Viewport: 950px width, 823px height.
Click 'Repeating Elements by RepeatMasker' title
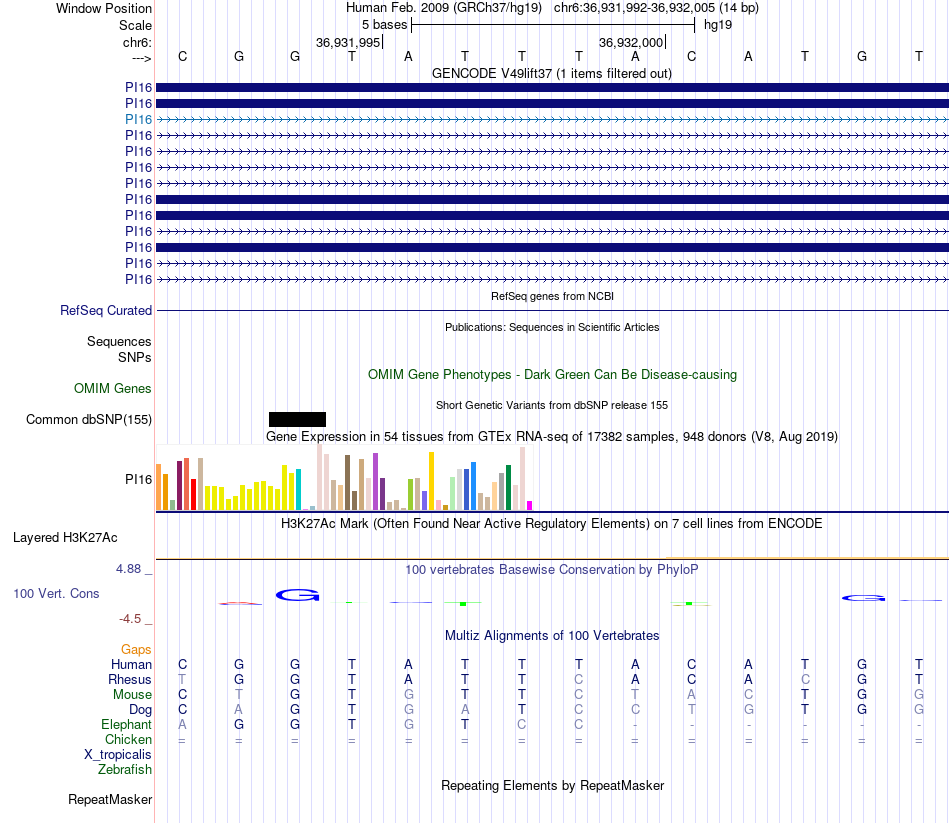tap(552, 785)
